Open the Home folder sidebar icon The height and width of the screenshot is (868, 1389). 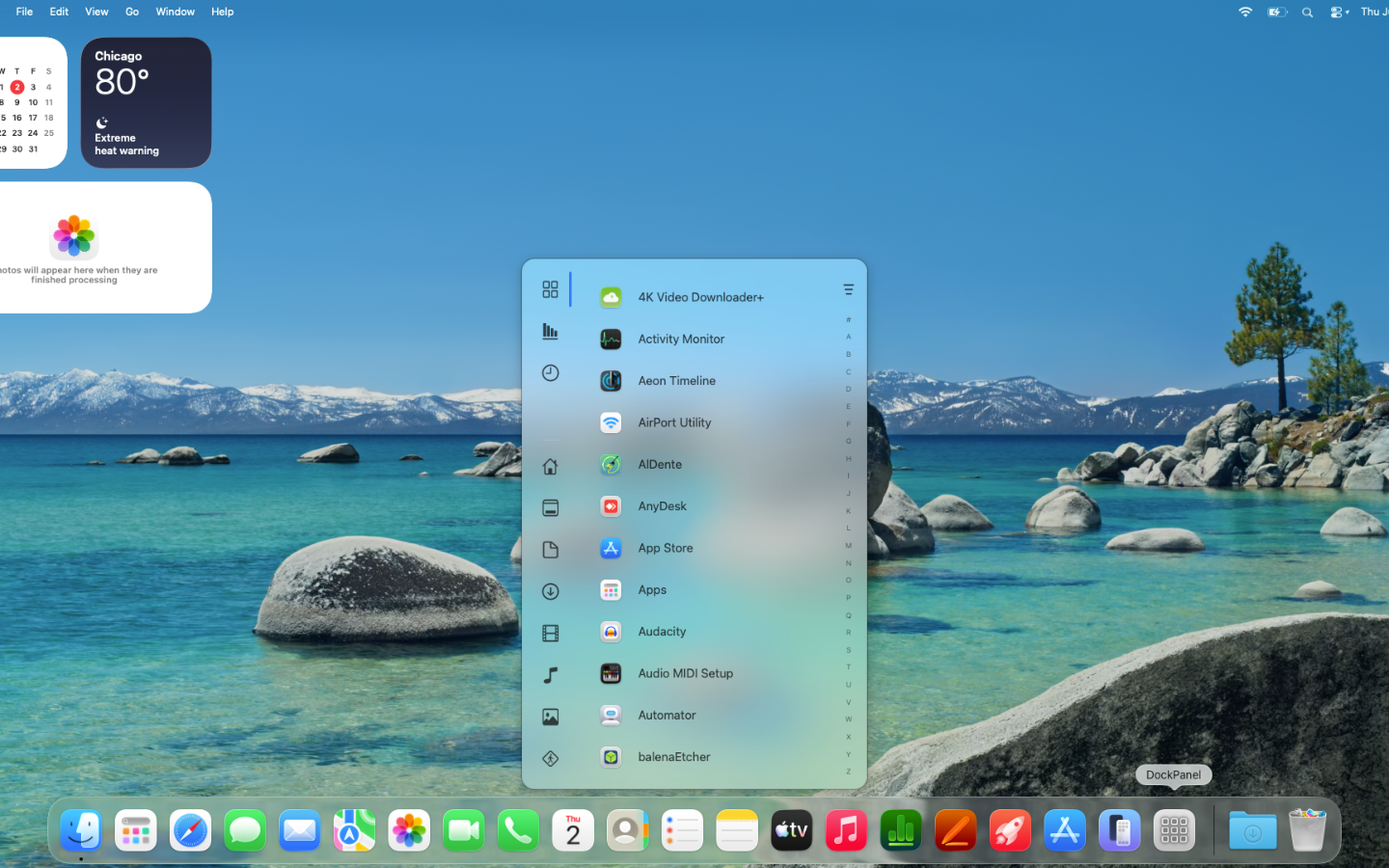tap(550, 466)
